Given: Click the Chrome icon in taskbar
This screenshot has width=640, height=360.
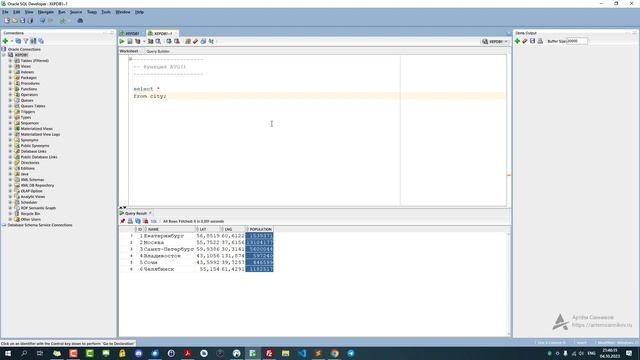Looking at the screenshot, I should (334, 353).
